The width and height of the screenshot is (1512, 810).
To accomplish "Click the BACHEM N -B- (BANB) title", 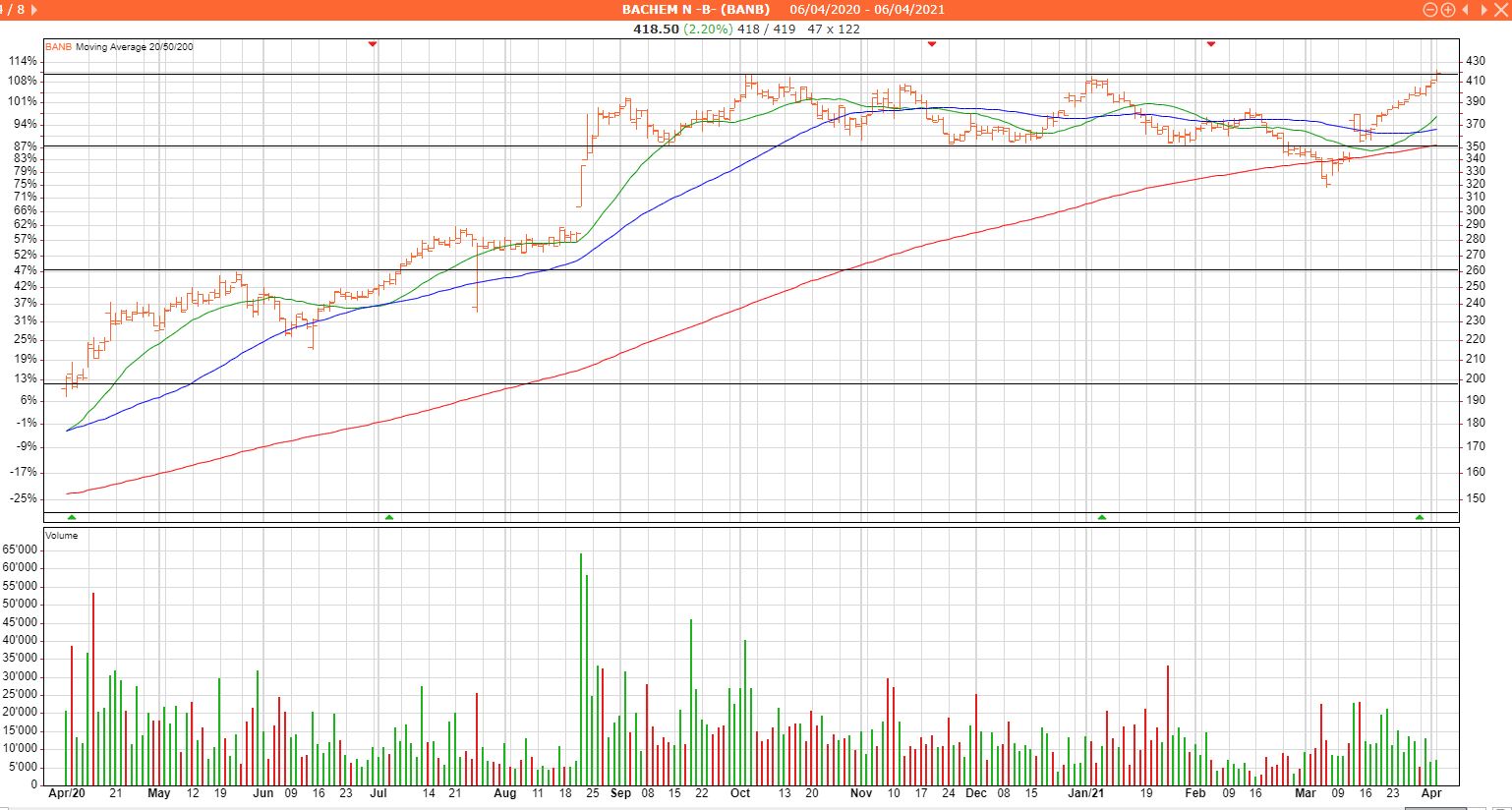I will point(695,10).
